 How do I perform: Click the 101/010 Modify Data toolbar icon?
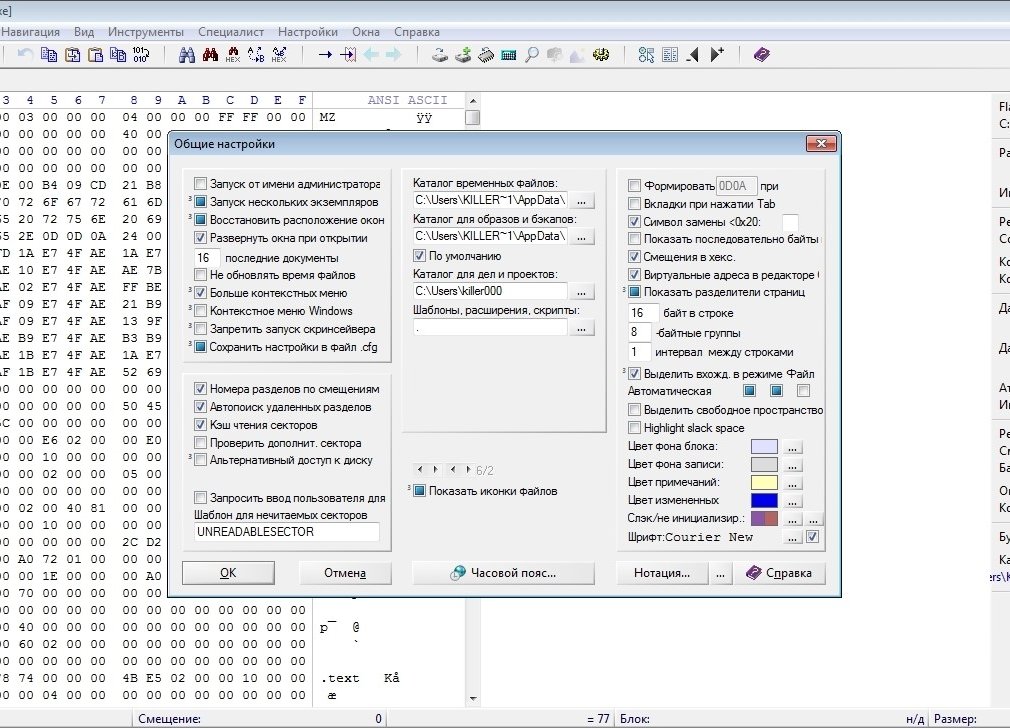(140, 55)
